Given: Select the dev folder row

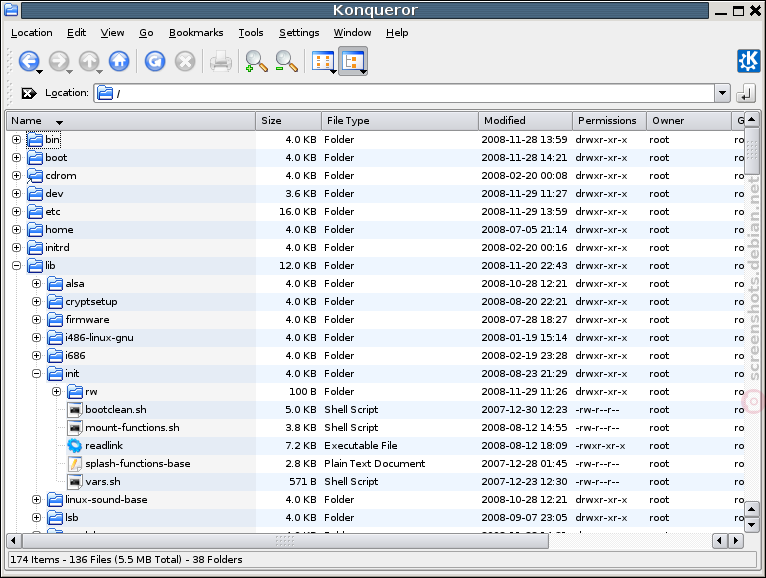Looking at the screenshot, I should (x=375, y=193).
